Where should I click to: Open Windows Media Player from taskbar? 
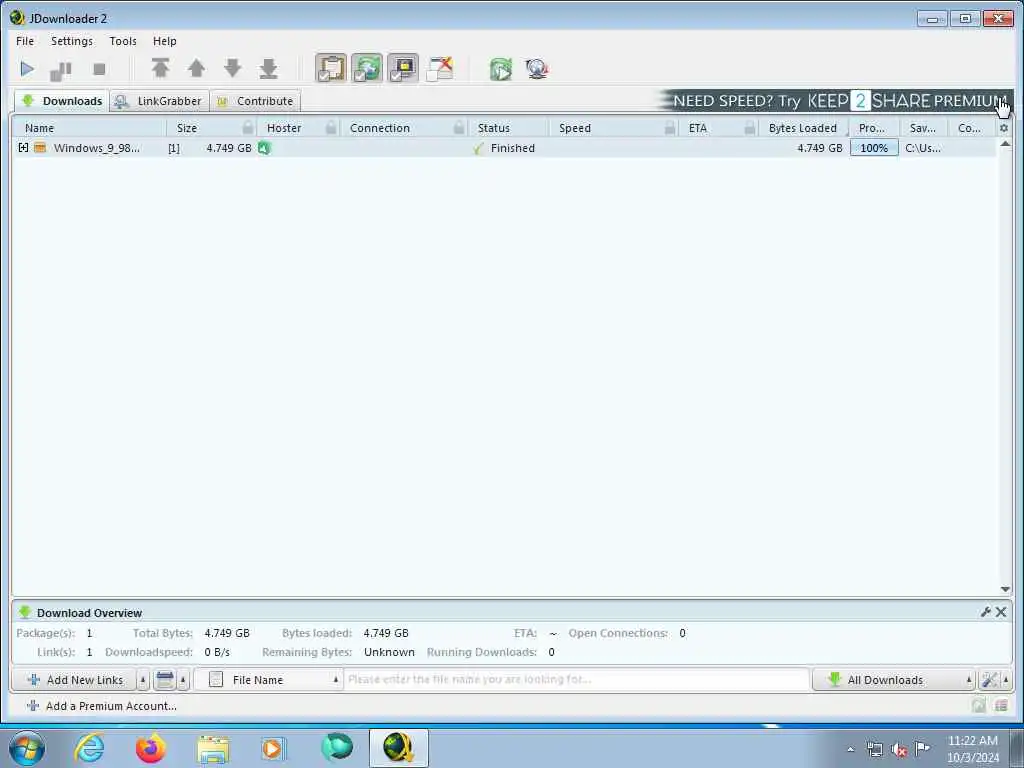273,748
